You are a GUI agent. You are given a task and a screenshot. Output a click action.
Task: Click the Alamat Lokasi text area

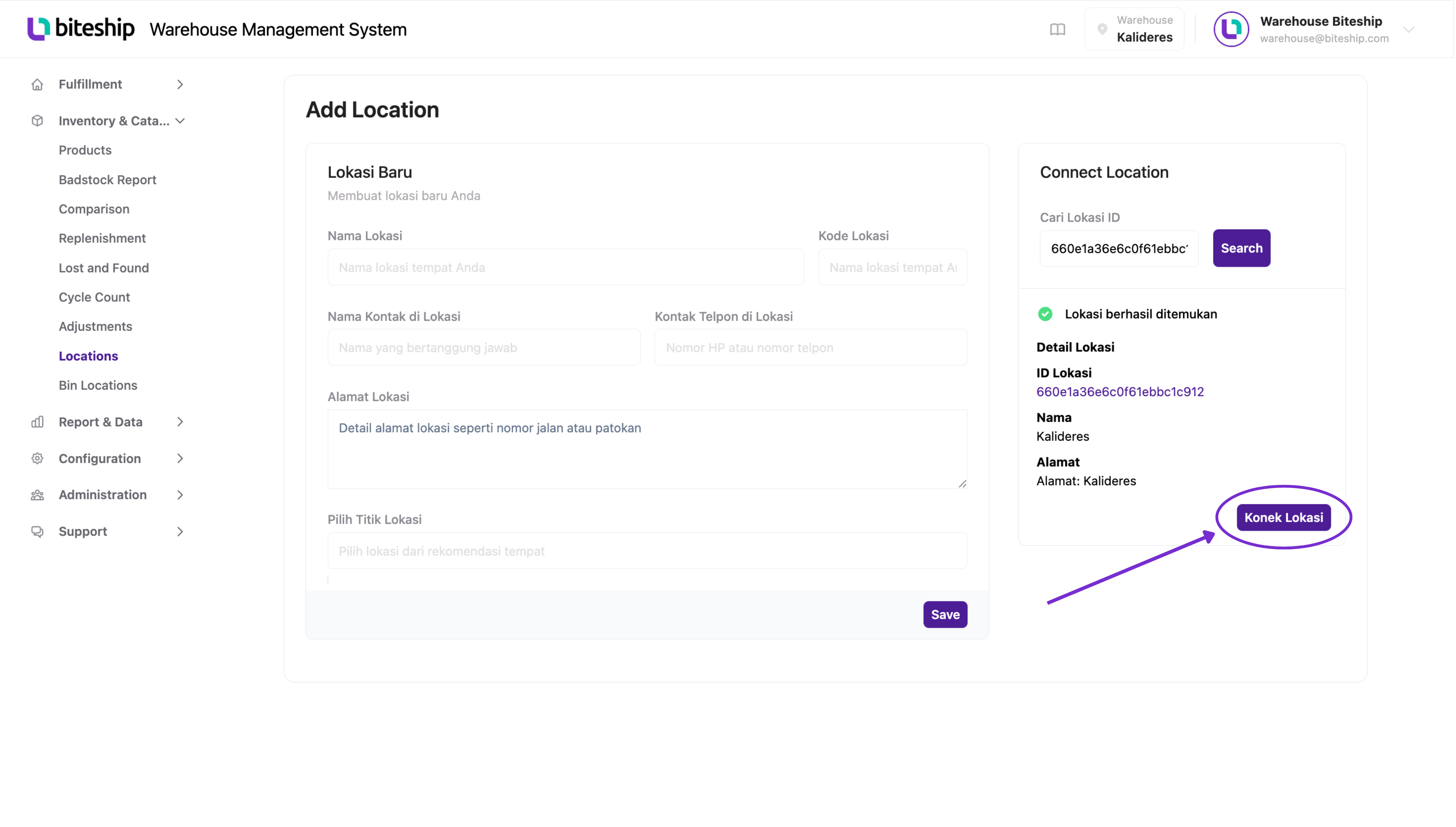(x=647, y=449)
